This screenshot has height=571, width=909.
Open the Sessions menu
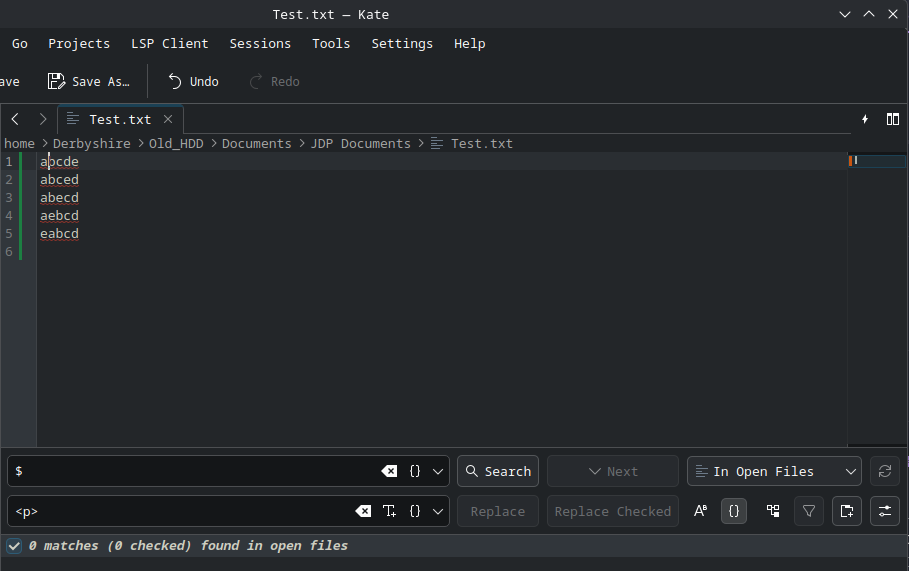pos(260,44)
